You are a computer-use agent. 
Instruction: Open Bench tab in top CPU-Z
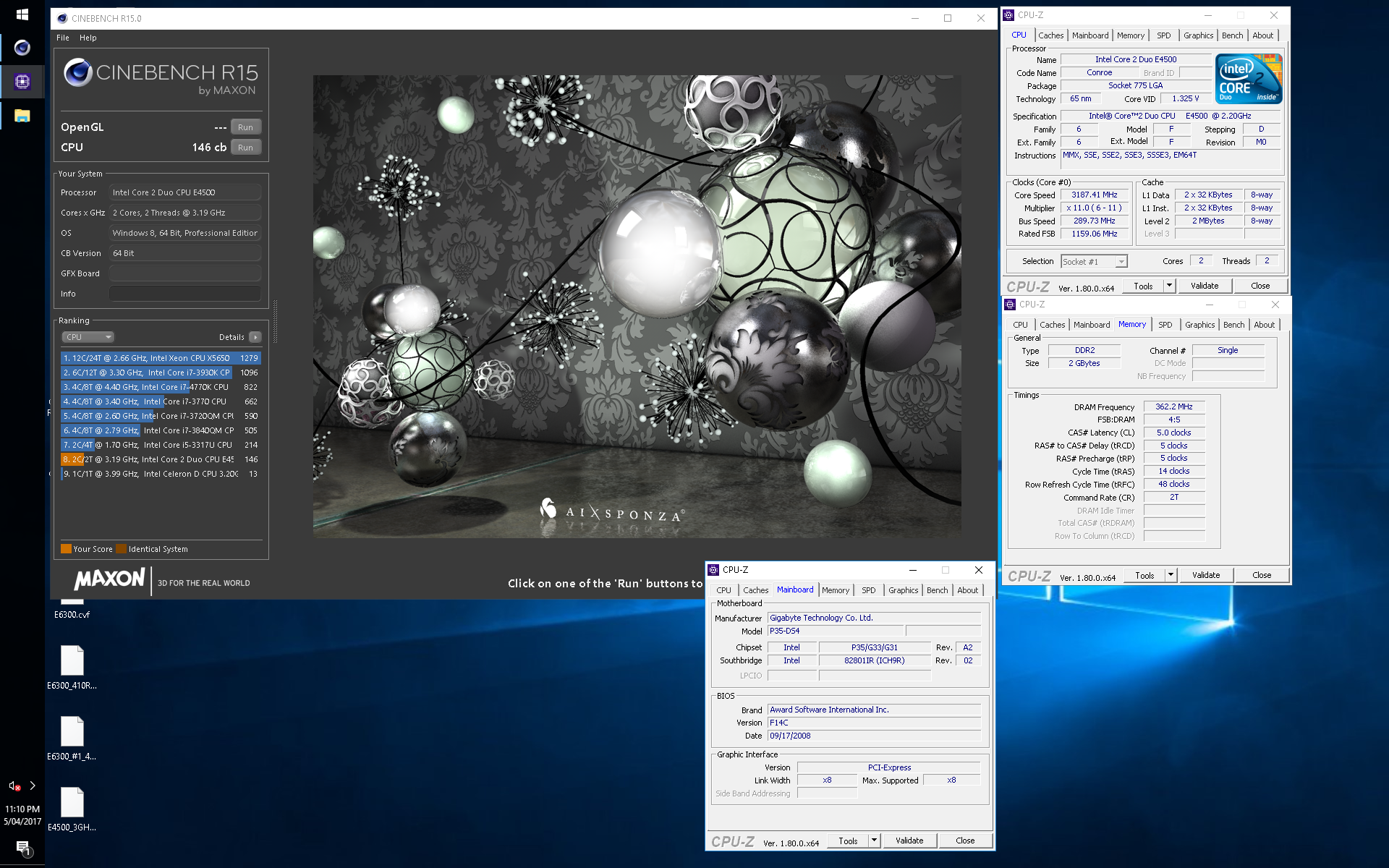pos(1232,35)
